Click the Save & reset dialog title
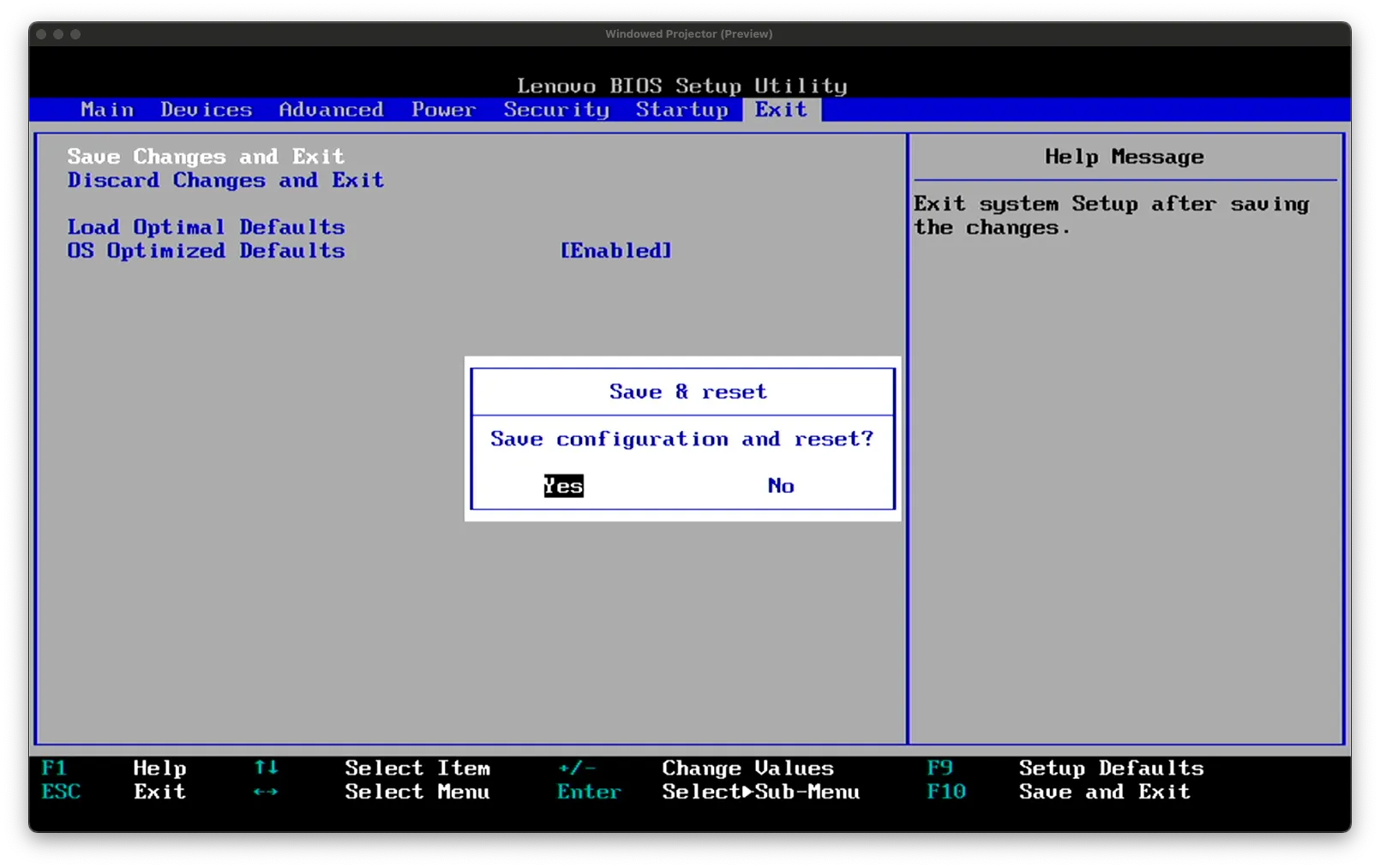 tap(688, 392)
